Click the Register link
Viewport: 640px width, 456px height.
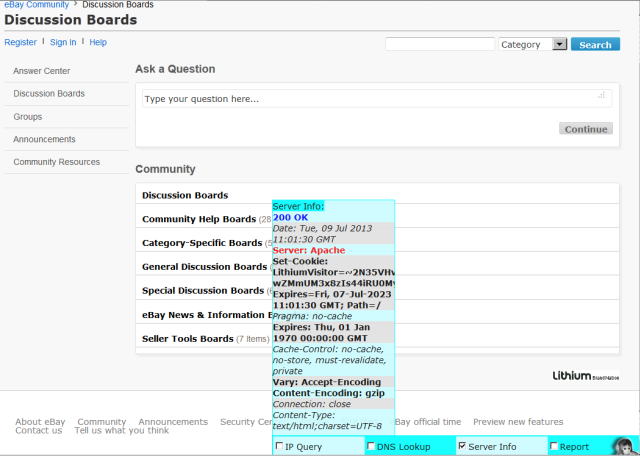coord(20,42)
